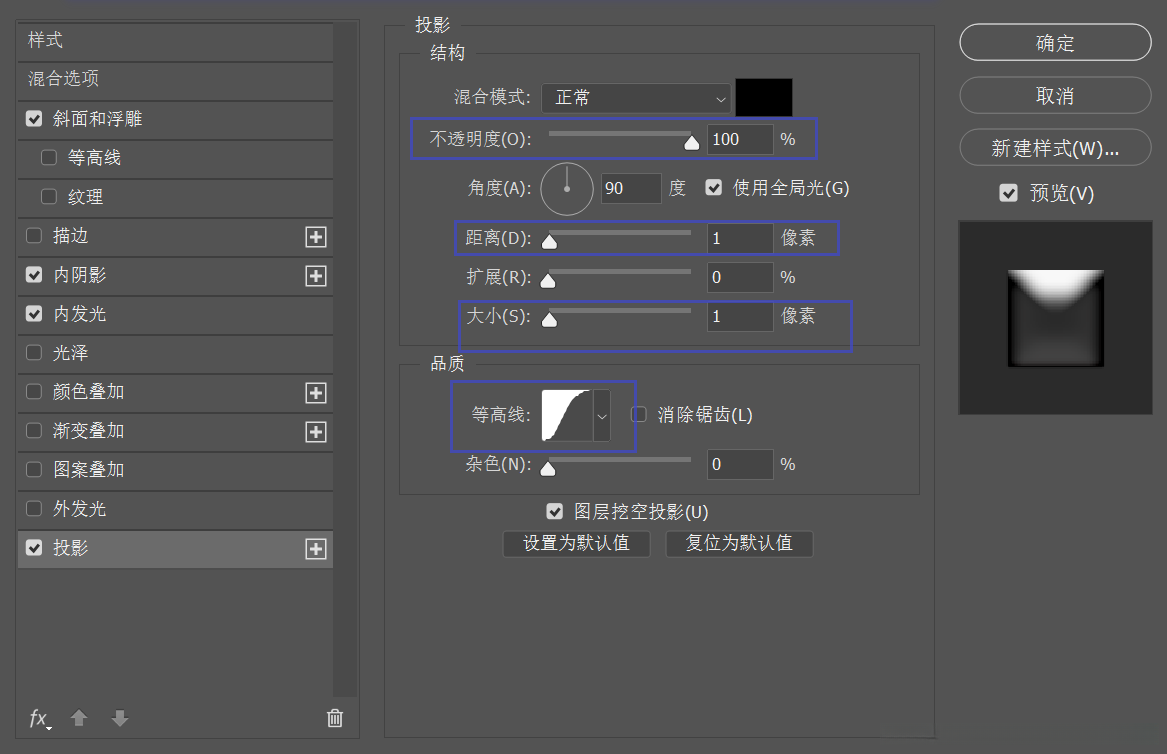Click the 角度 dial to set shadow angle
This screenshot has height=754, width=1167.
(x=566, y=188)
